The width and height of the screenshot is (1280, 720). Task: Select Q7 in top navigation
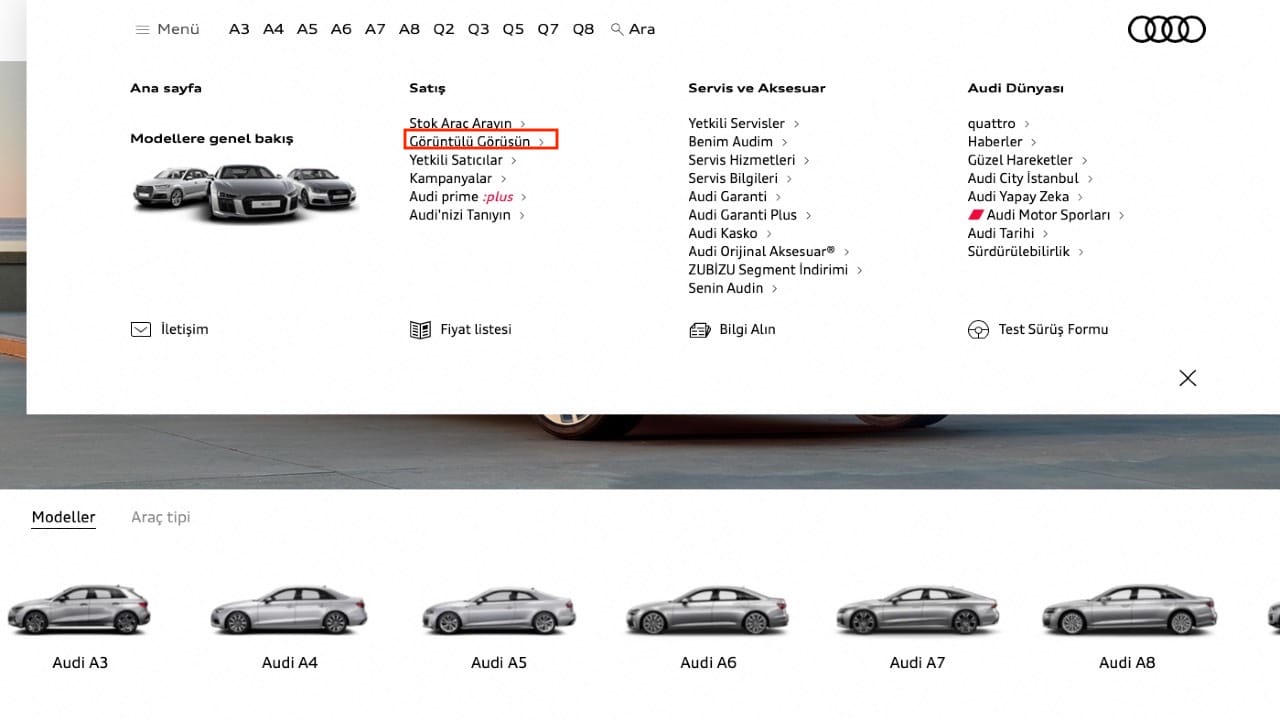[548, 29]
